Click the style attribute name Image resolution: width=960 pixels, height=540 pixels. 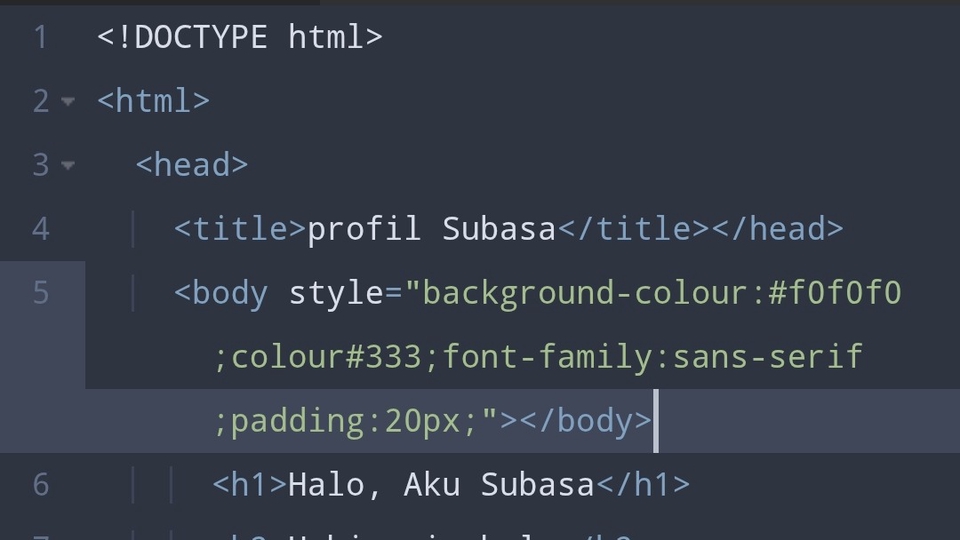point(336,293)
